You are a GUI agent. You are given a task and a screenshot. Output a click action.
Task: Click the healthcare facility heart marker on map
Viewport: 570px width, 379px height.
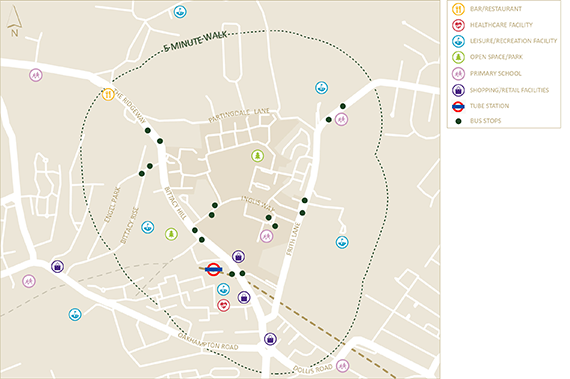(x=224, y=305)
